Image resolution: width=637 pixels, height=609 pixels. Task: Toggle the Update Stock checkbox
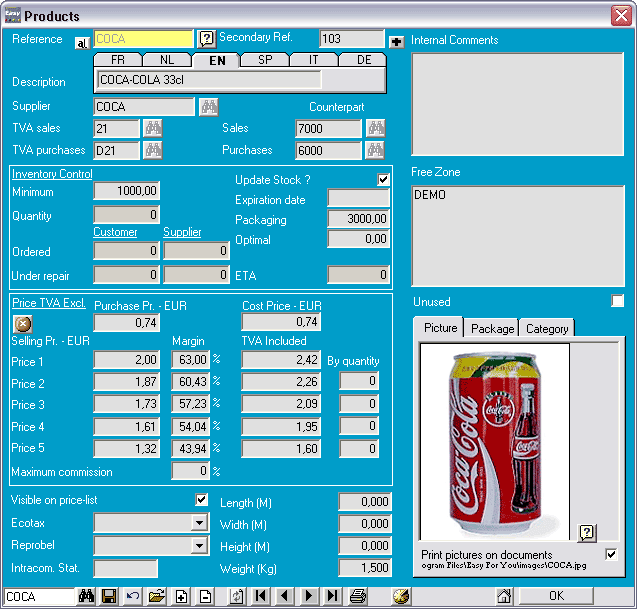[x=382, y=179]
